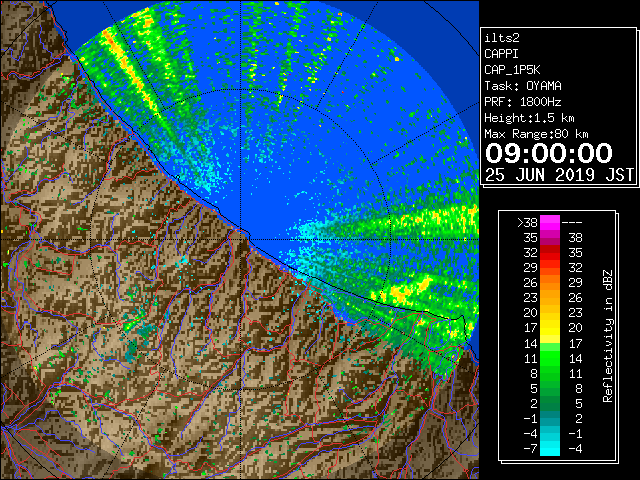Click the '25 JUN 2019 JST' date
The width and height of the screenshot is (640, 480).
[559, 175]
